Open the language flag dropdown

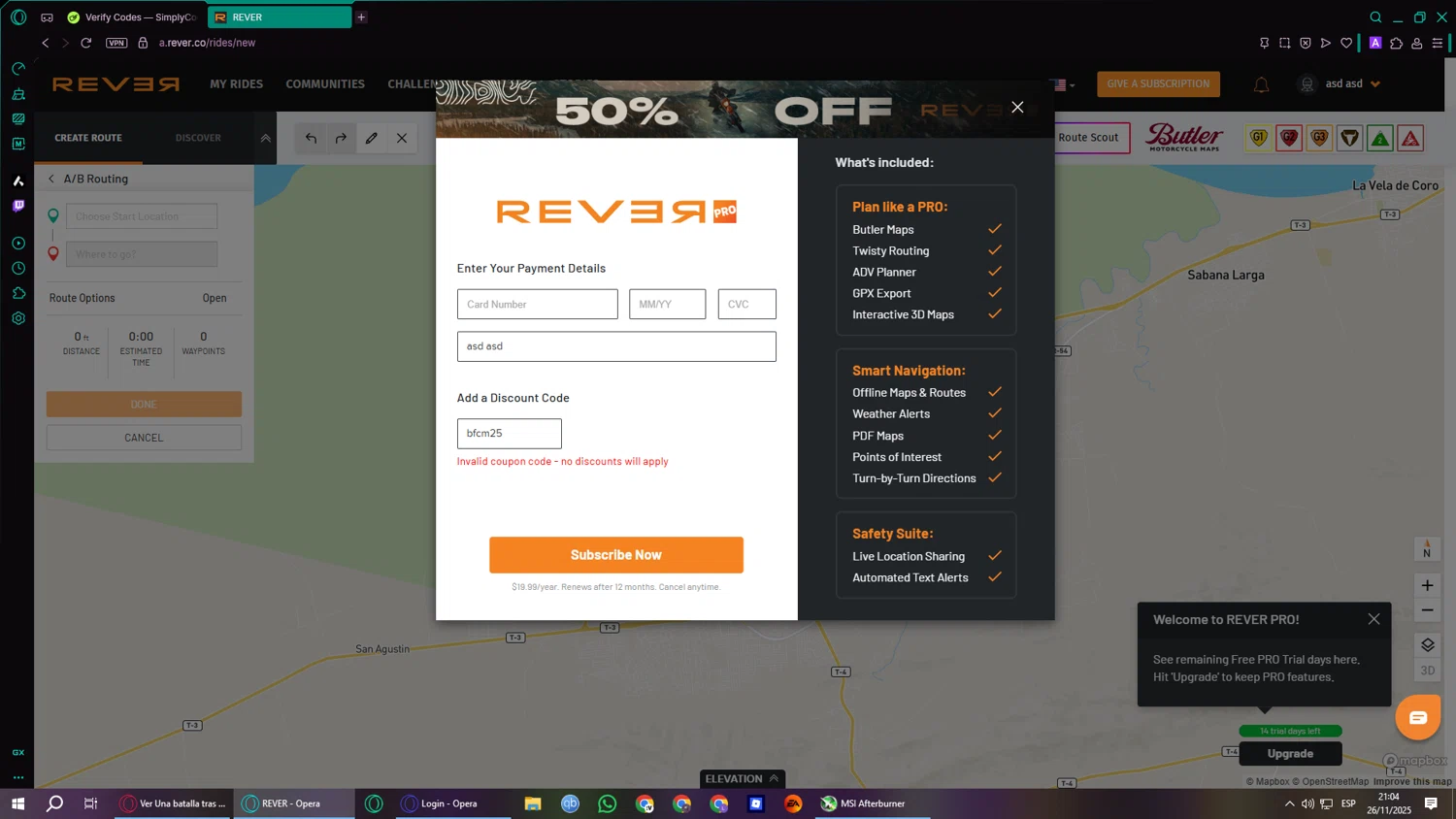[x=1066, y=84]
